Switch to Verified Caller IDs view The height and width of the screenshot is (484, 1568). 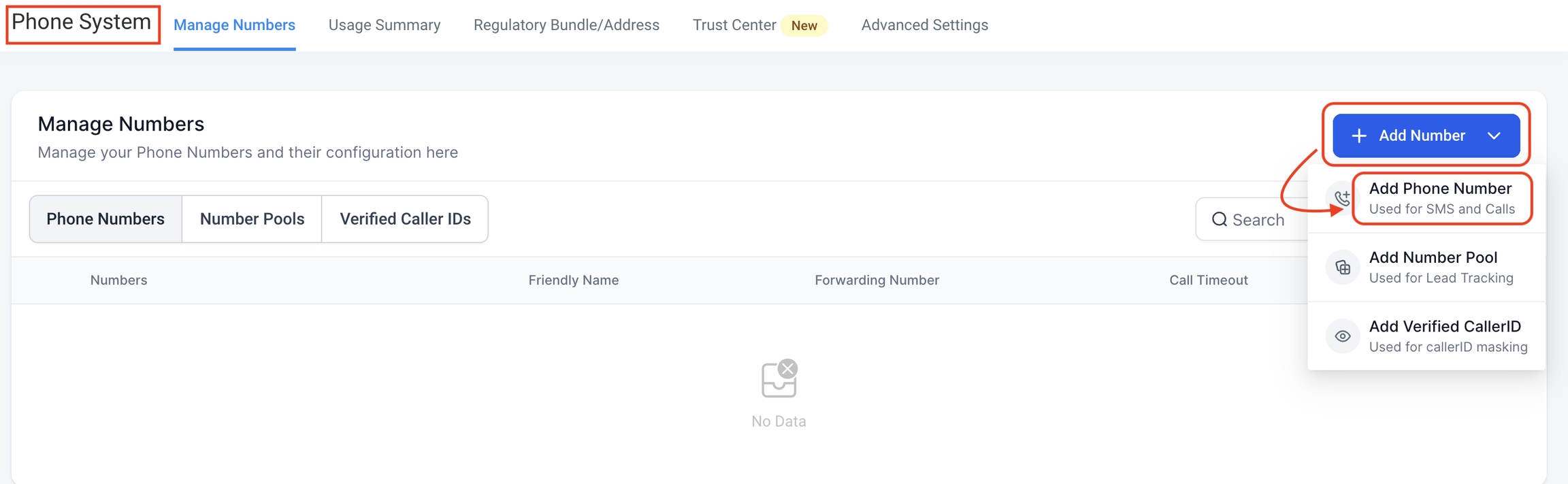click(x=405, y=219)
